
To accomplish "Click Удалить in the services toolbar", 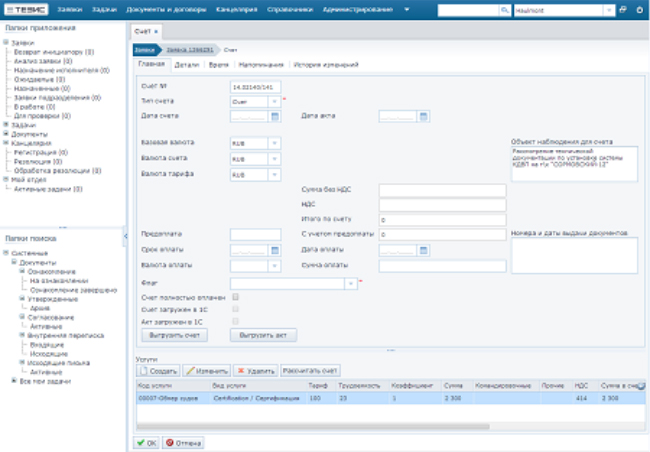I will click(x=255, y=371).
